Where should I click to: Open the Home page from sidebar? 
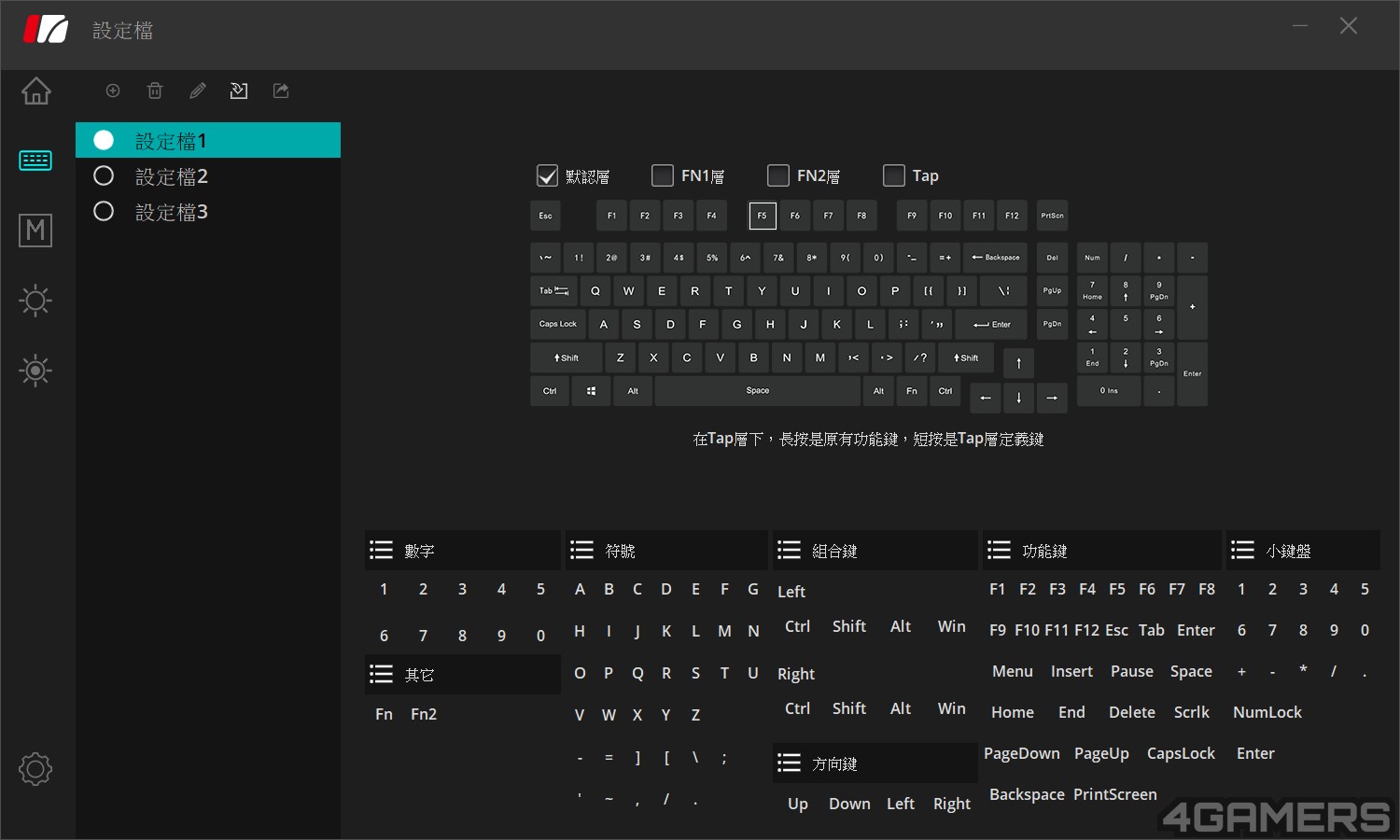35,91
